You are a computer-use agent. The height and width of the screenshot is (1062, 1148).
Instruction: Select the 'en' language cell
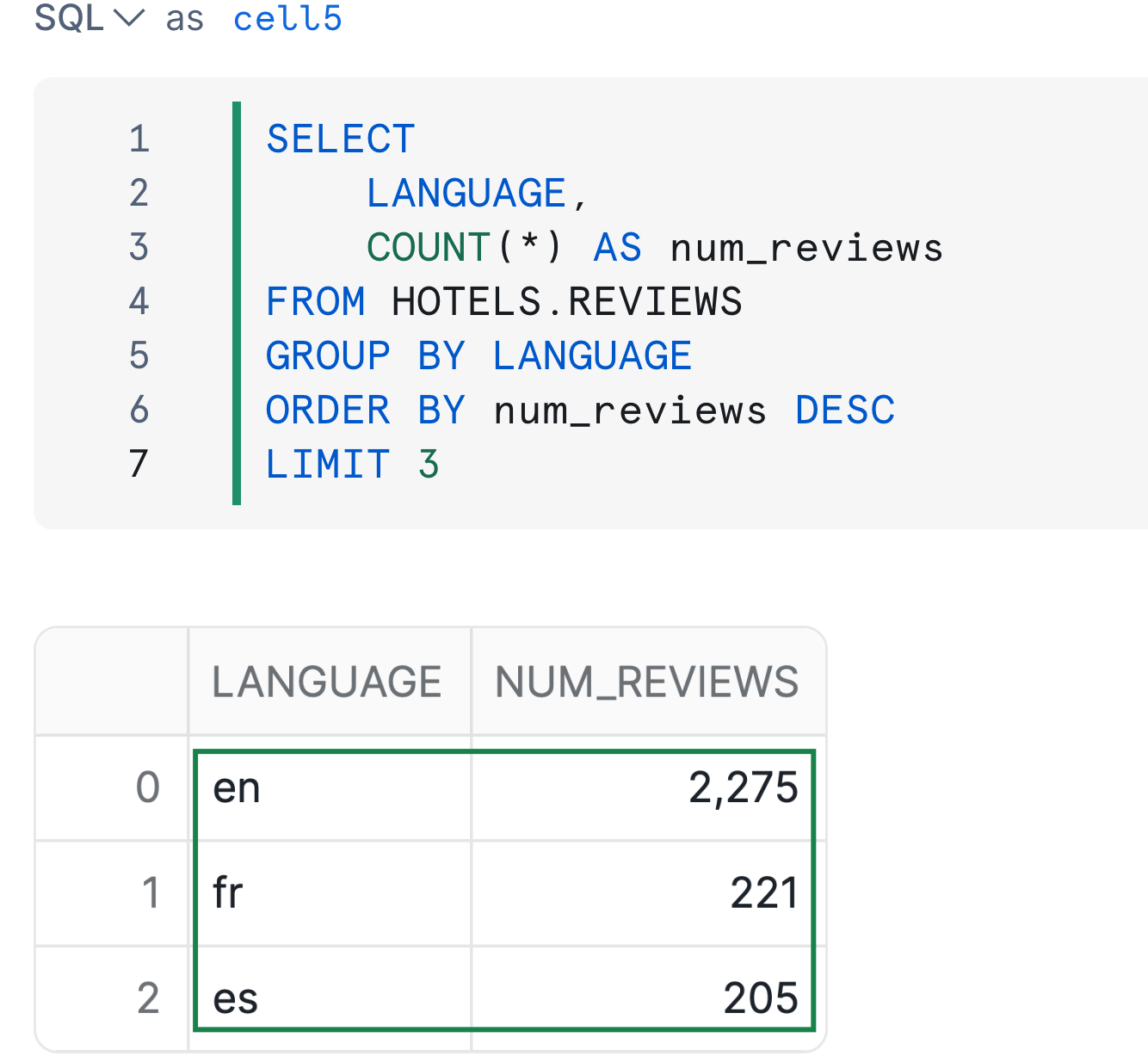tap(332, 787)
